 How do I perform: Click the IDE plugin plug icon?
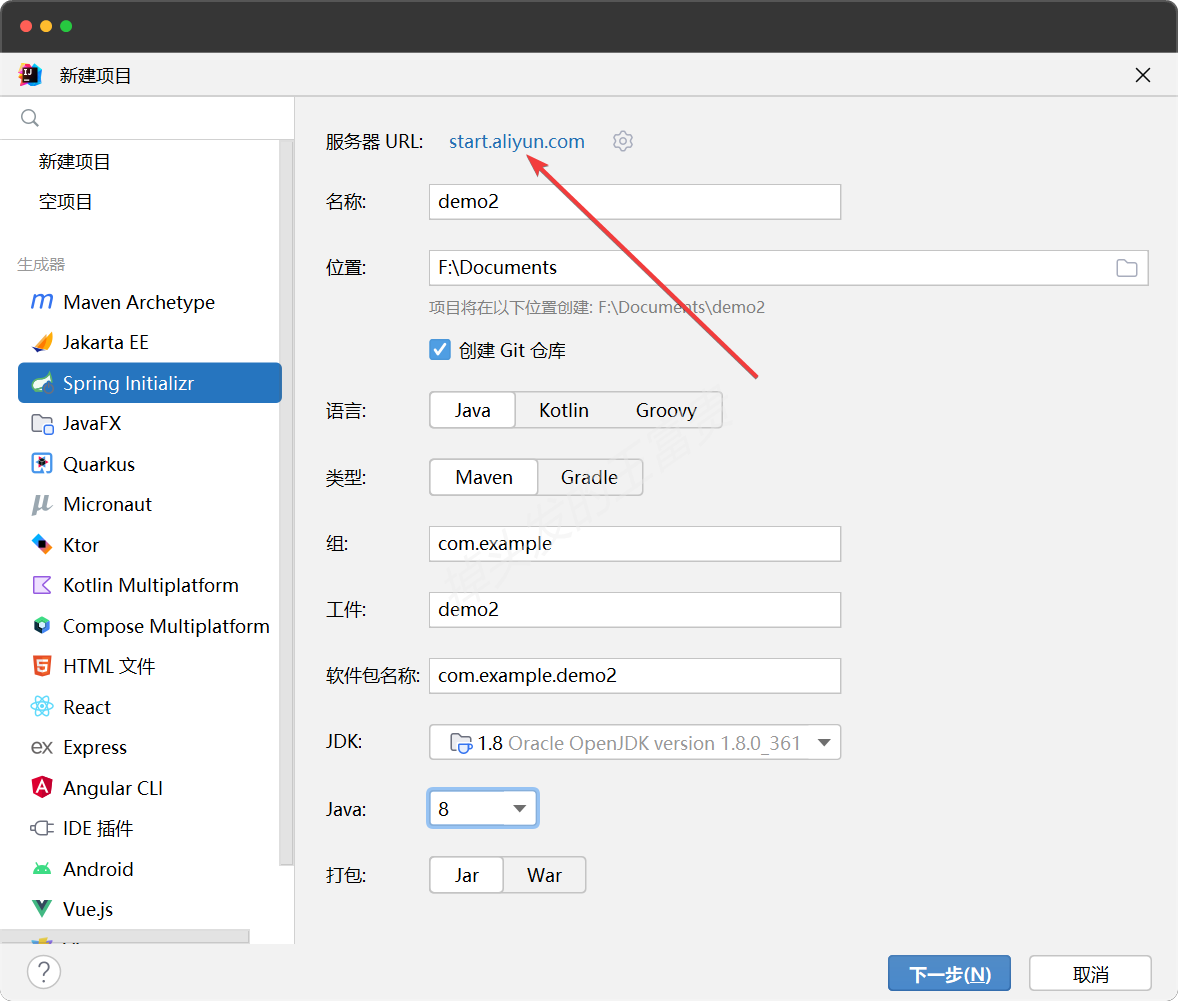(42, 828)
